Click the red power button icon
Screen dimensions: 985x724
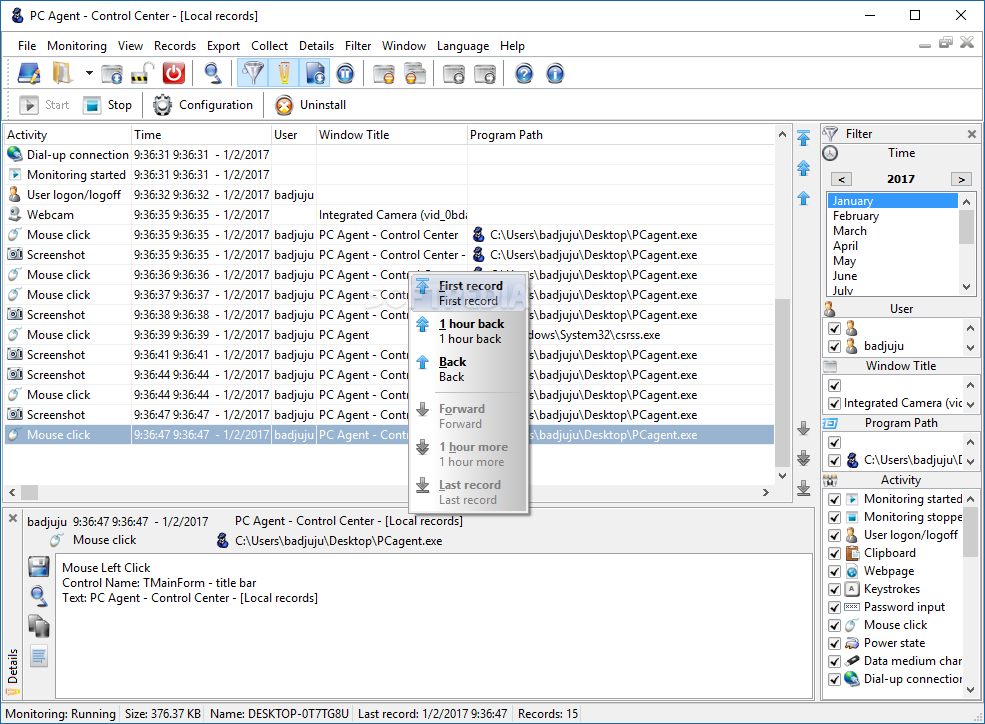[173, 73]
